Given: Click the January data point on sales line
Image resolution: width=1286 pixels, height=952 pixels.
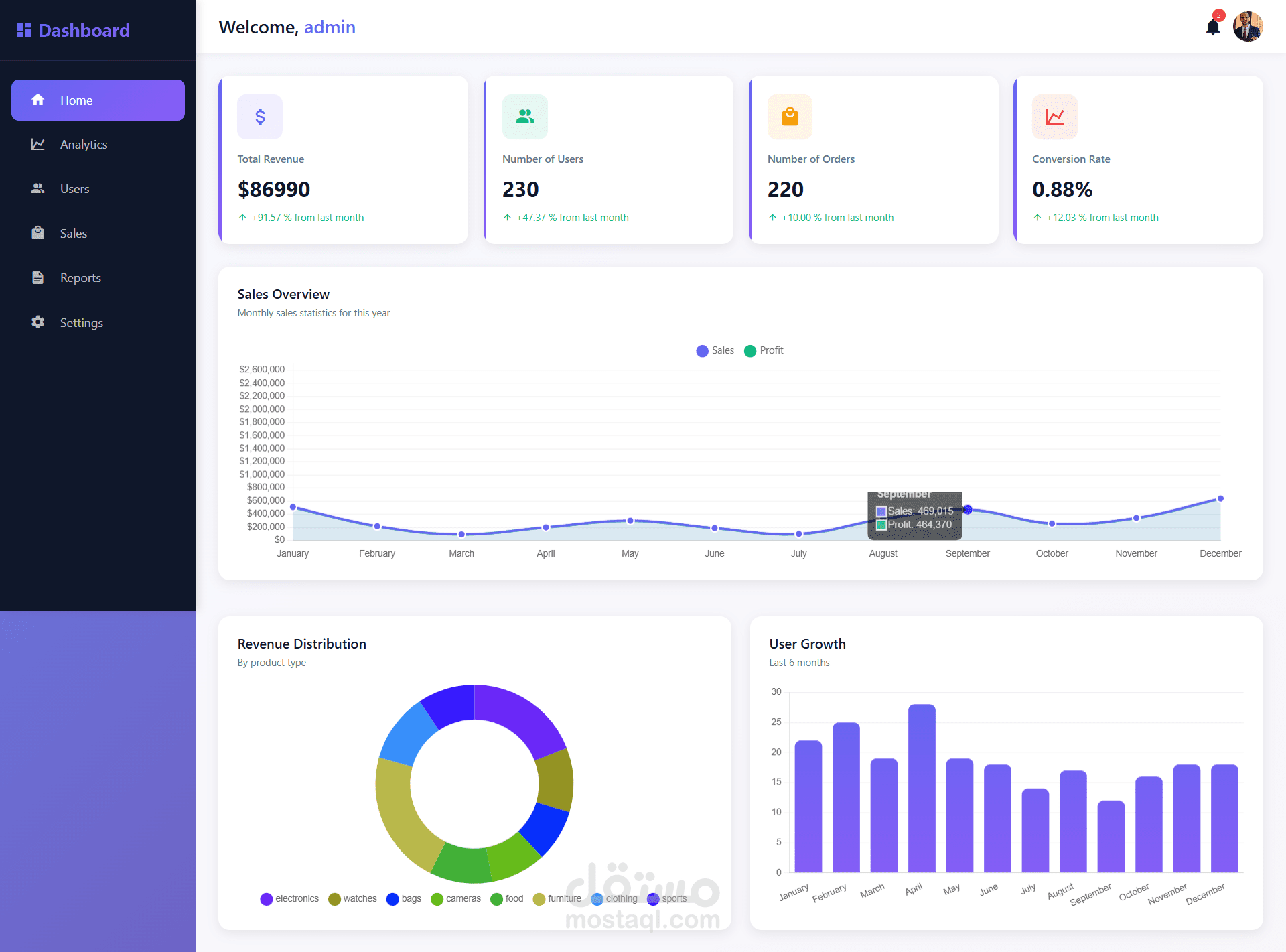Looking at the screenshot, I should (x=293, y=507).
